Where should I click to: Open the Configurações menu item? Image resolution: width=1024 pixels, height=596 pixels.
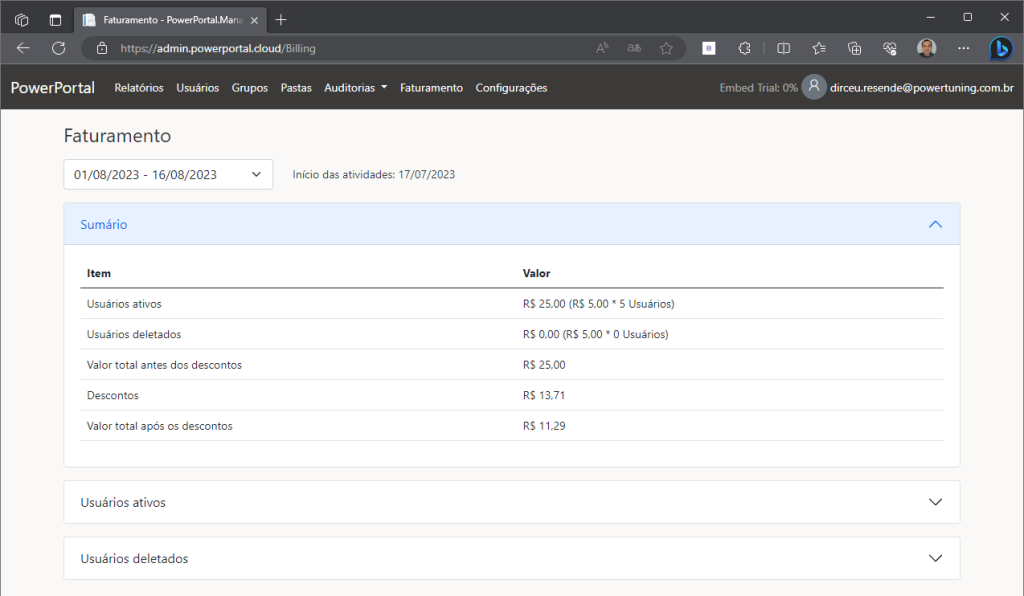511,88
